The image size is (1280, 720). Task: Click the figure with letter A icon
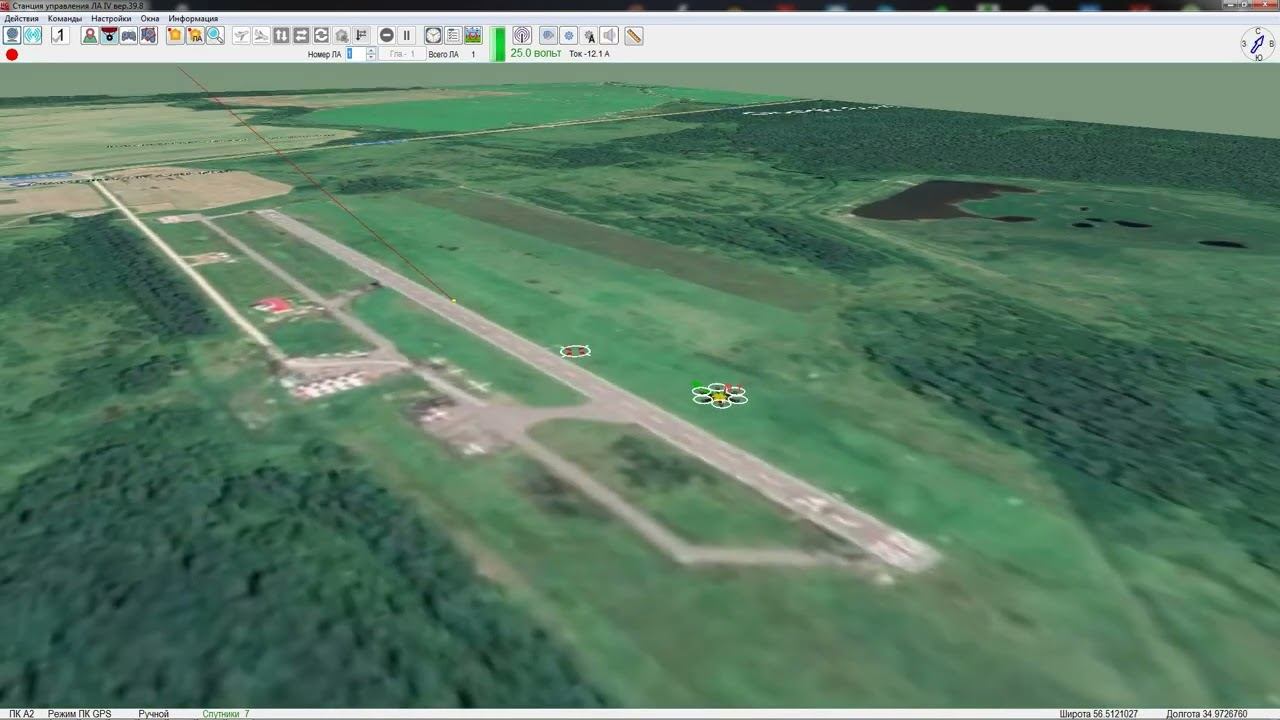(x=590, y=36)
